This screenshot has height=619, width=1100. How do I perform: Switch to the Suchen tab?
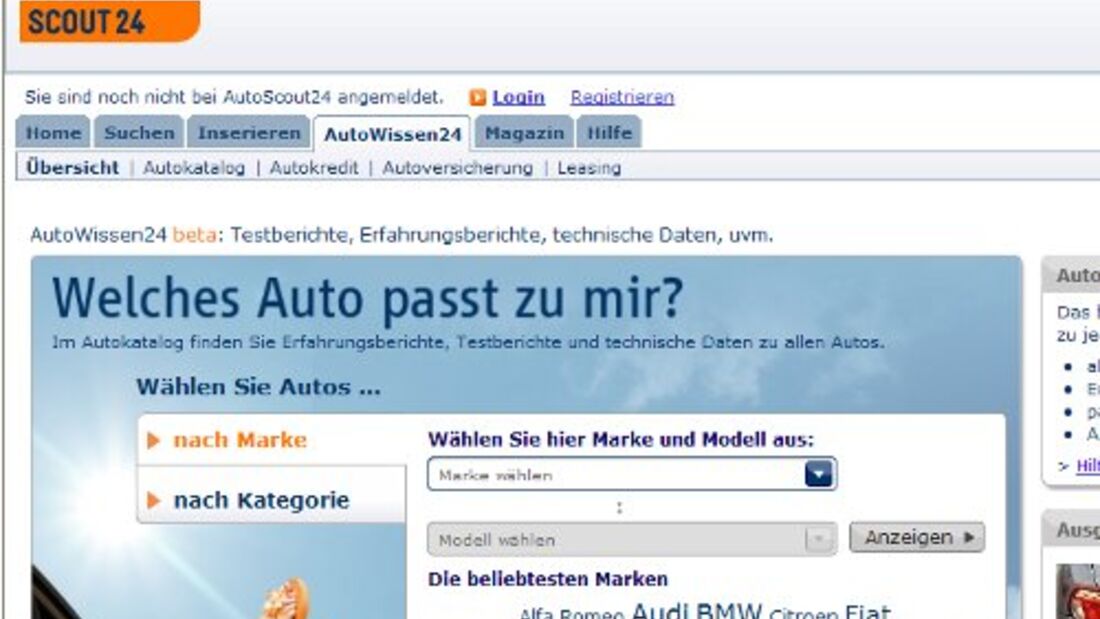tap(139, 131)
